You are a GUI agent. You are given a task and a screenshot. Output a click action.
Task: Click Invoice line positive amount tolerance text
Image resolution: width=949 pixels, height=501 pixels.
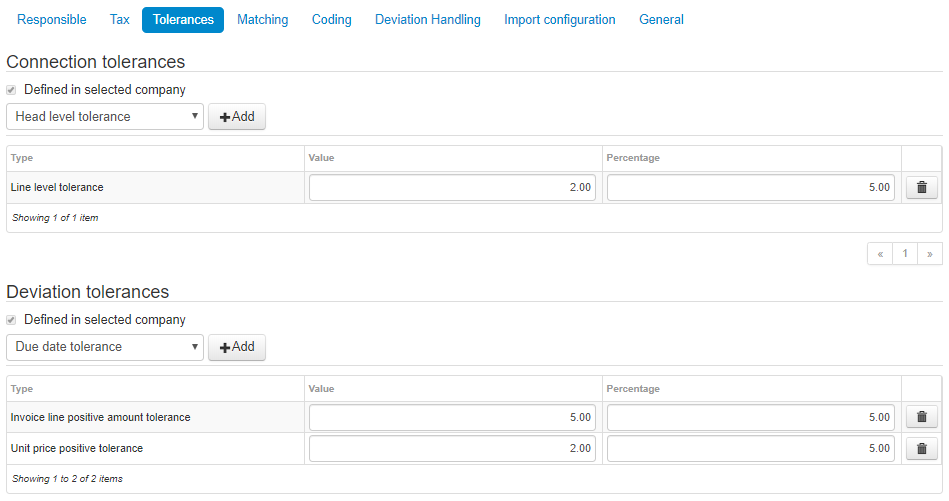tap(100, 417)
